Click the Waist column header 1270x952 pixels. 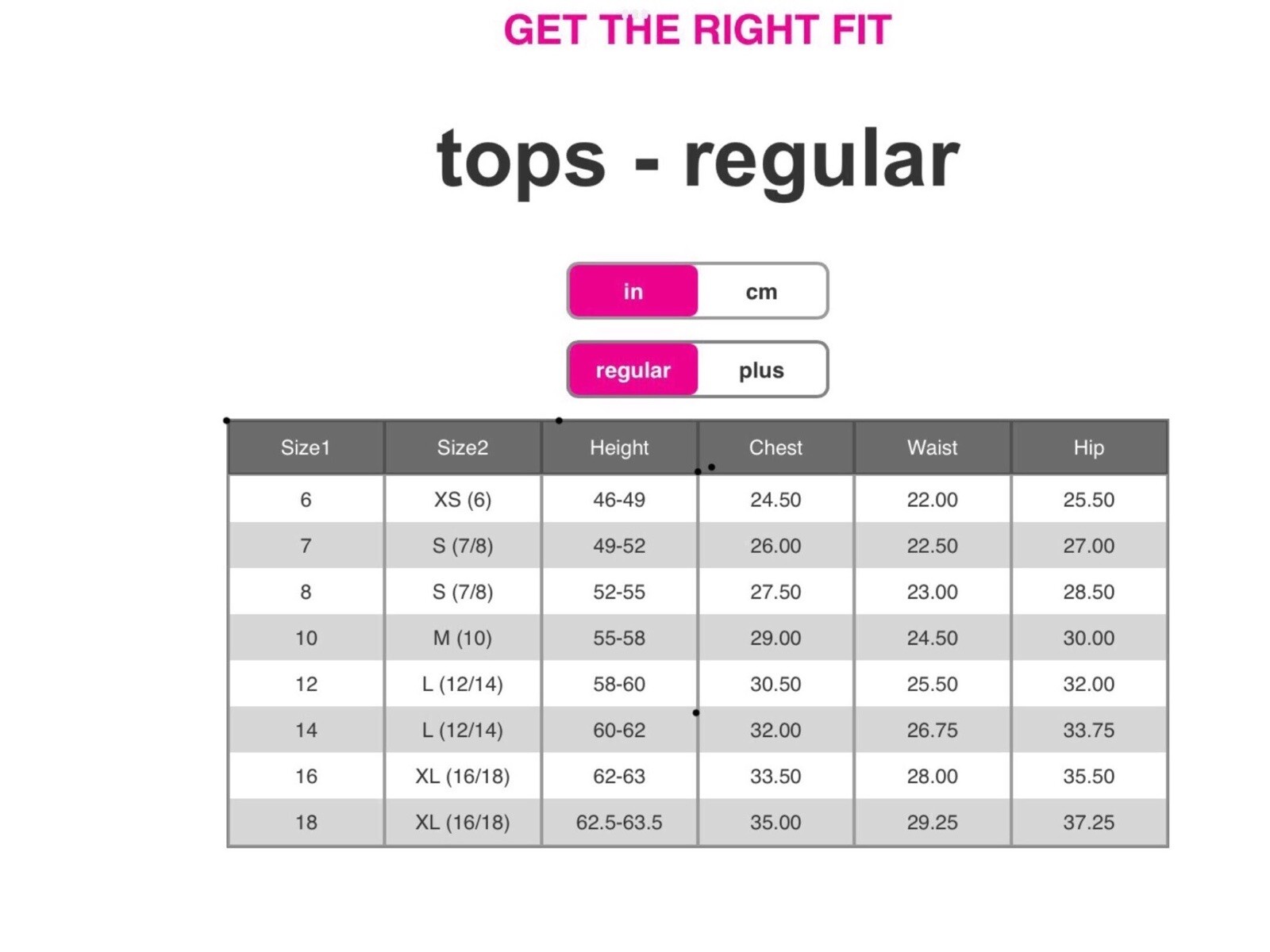932,447
